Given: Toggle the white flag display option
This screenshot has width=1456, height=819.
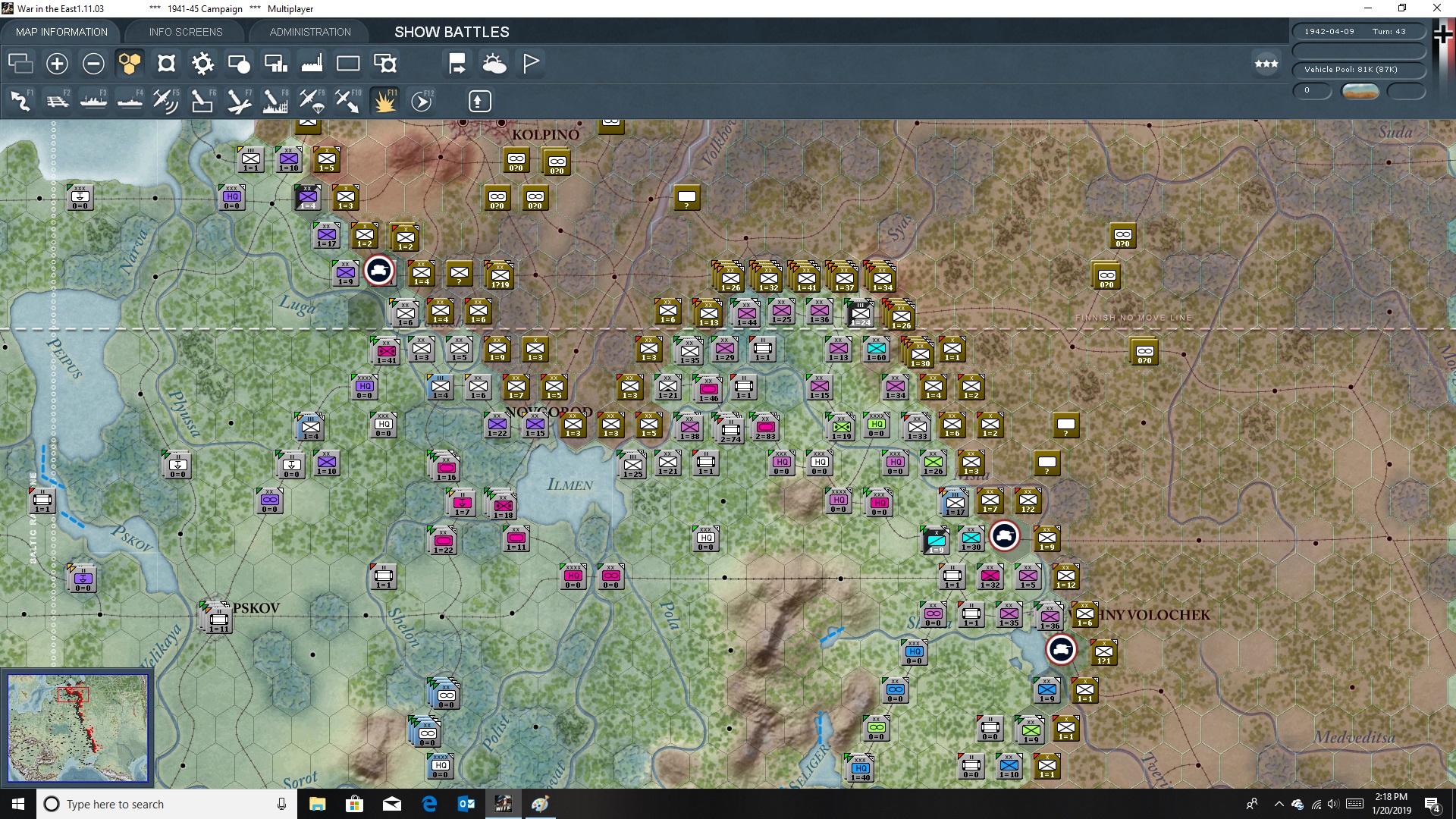Looking at the screenshot, I should (530, 64).
